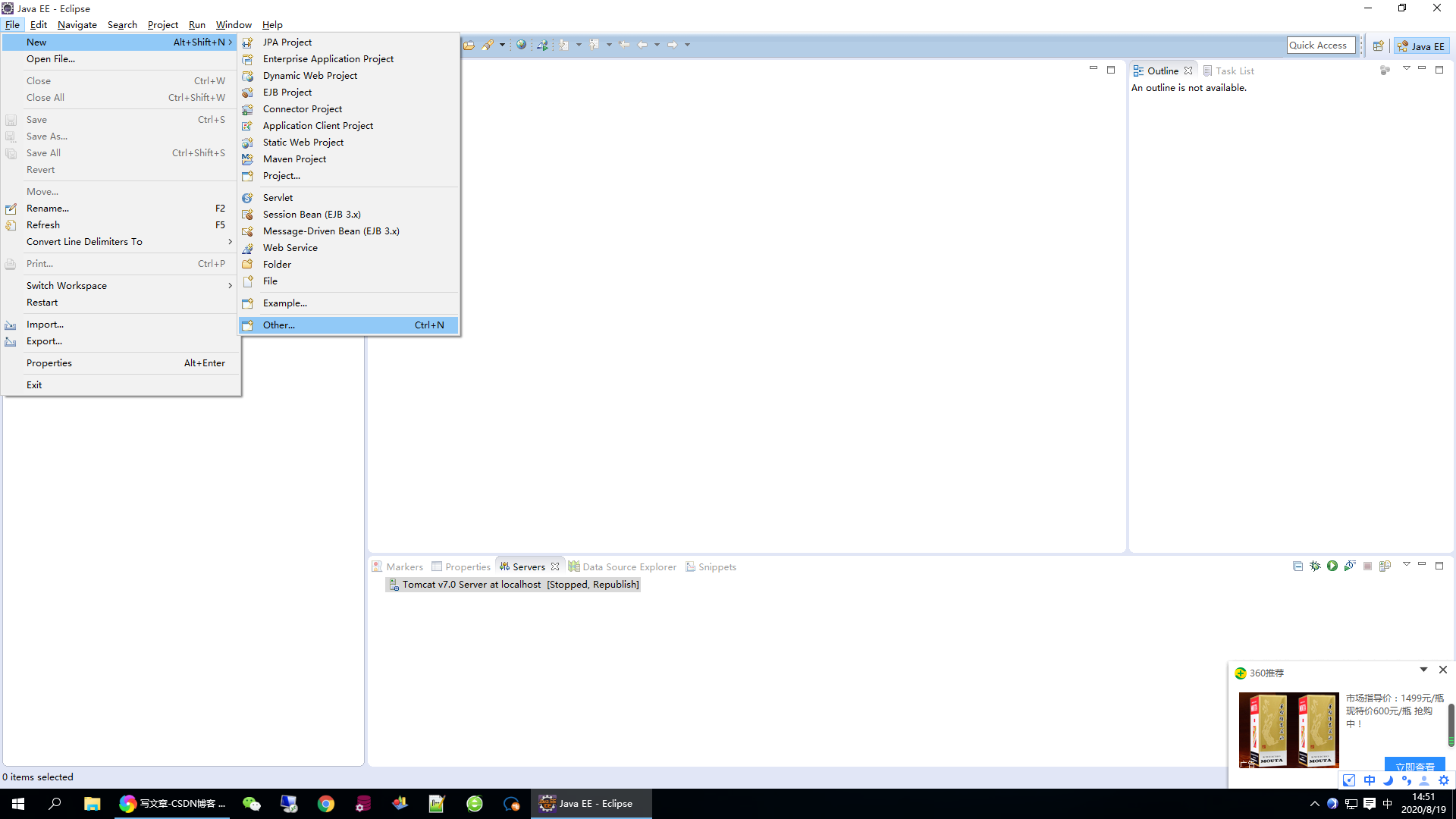Click the Start server in profile mode icon
Screen dimensions: 1456x819
pos(1350,566)
